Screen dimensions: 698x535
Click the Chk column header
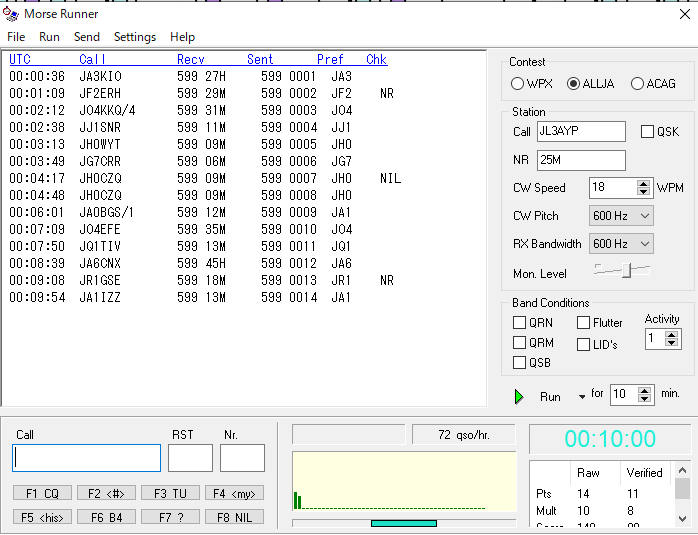pyautogui.click(x=377, y=60)
